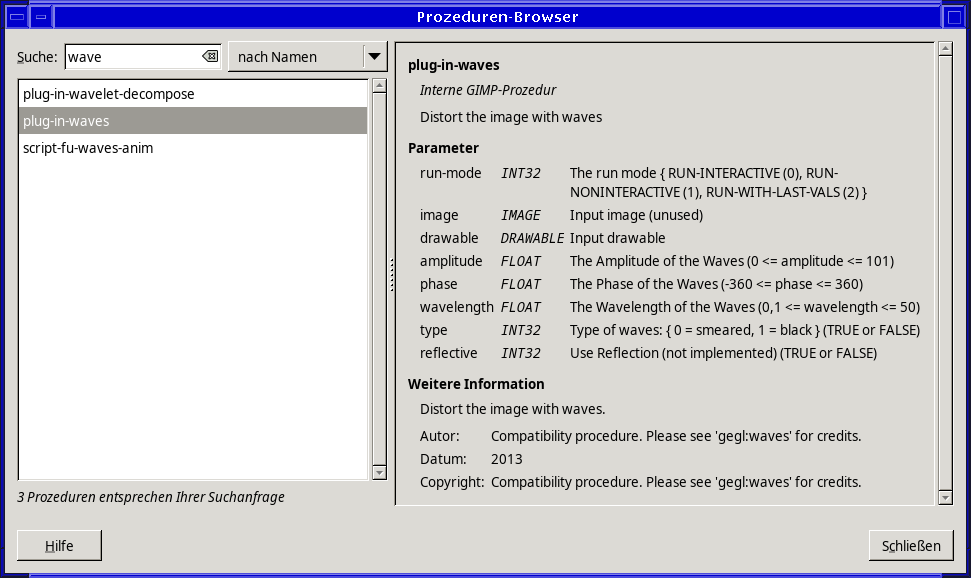
Task: Click the Hilfe button
Action: point(59,546)
